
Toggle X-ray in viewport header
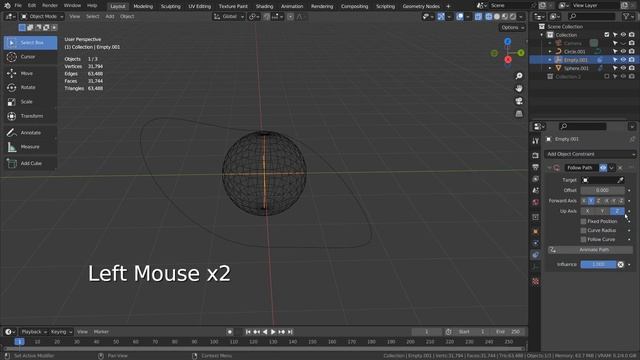(x=478, y=17)
